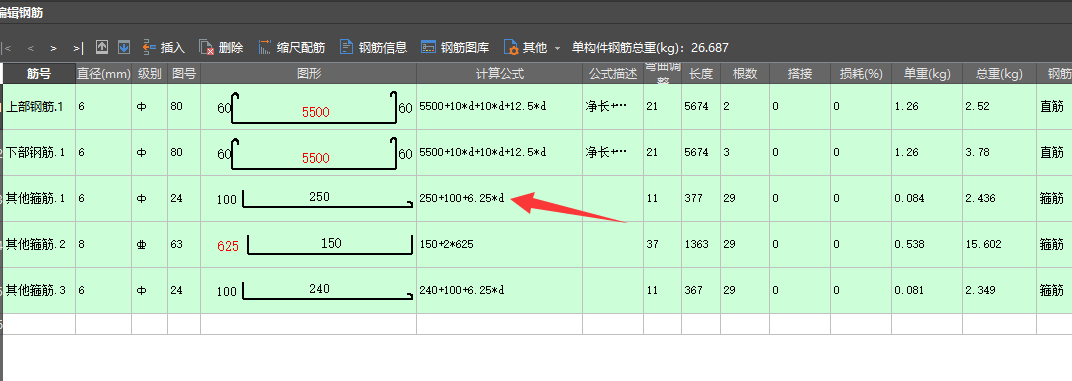Click formula 250+100+6.25*d cell

pyautogui.click(x=500, y=198)
